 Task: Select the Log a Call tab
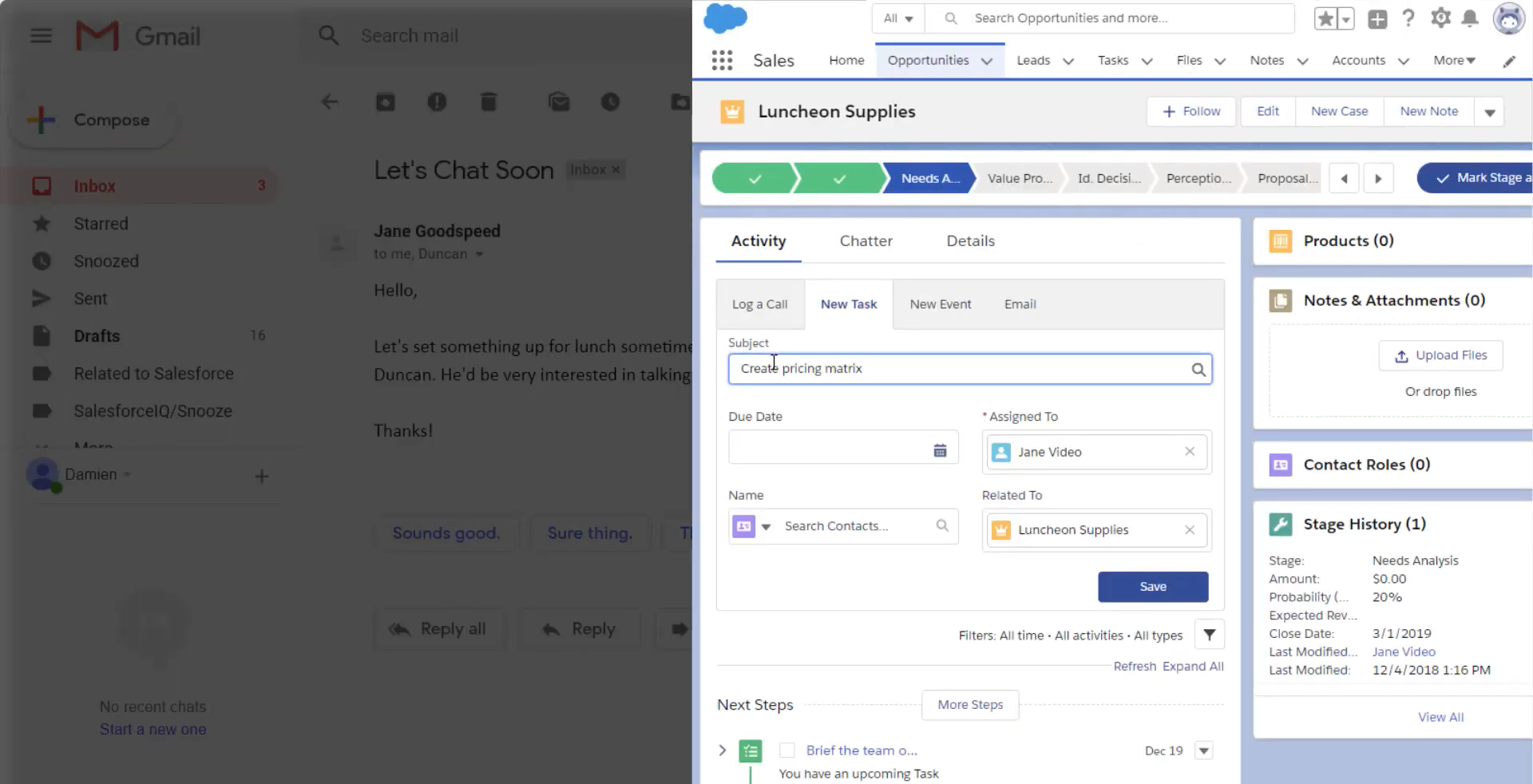point(760,305)
